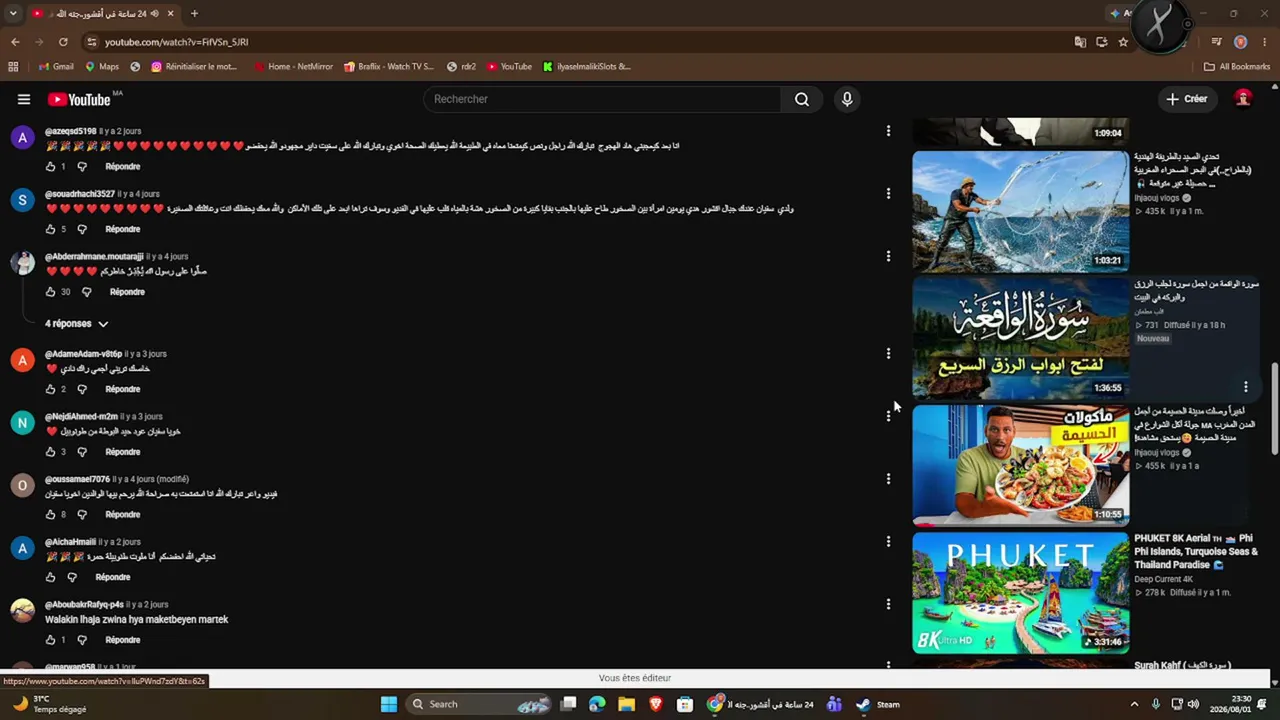Viewport: 1280px width, 720px height.
Task: Launch Microsoft Edge from the taskbar
Action: [597, 704]
